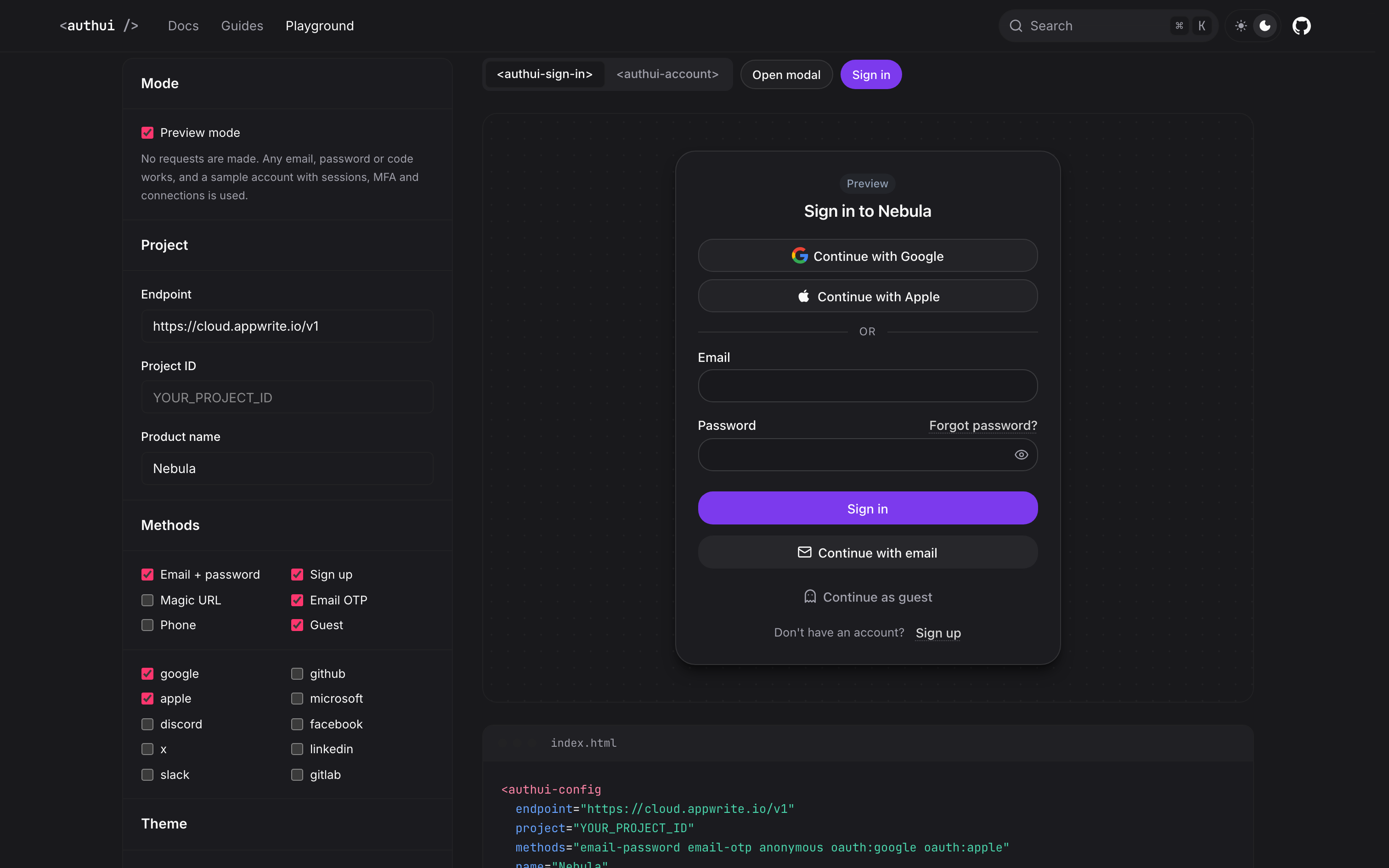Switch to dark theme moon icon
This screenshot has height=868, width=1389.
(1265, 26)
